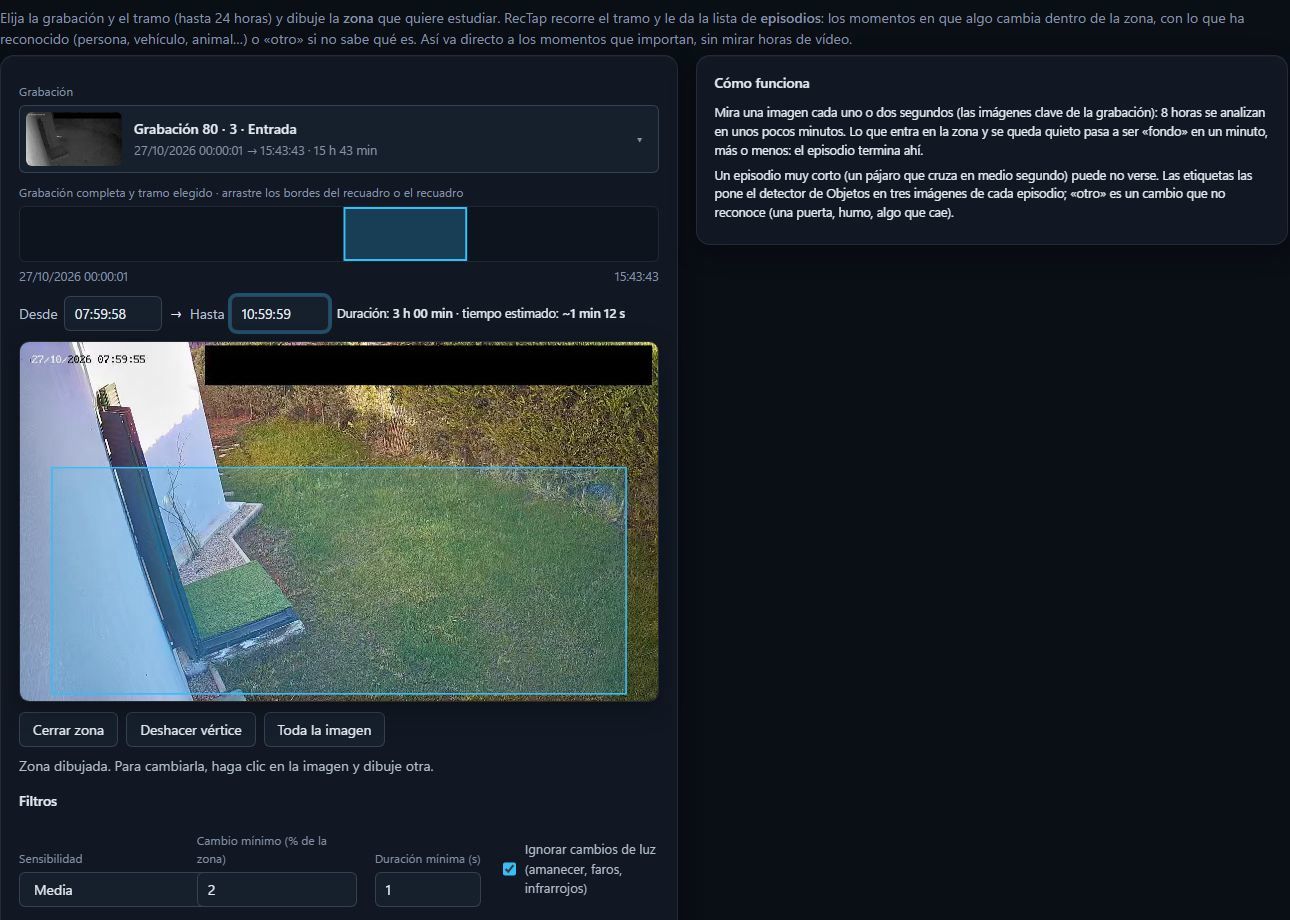The height and width of the screenshot is (920, 1290).
Task: Uncheck Ignorar cambios de luz checkbox
Action: (509, 869)
